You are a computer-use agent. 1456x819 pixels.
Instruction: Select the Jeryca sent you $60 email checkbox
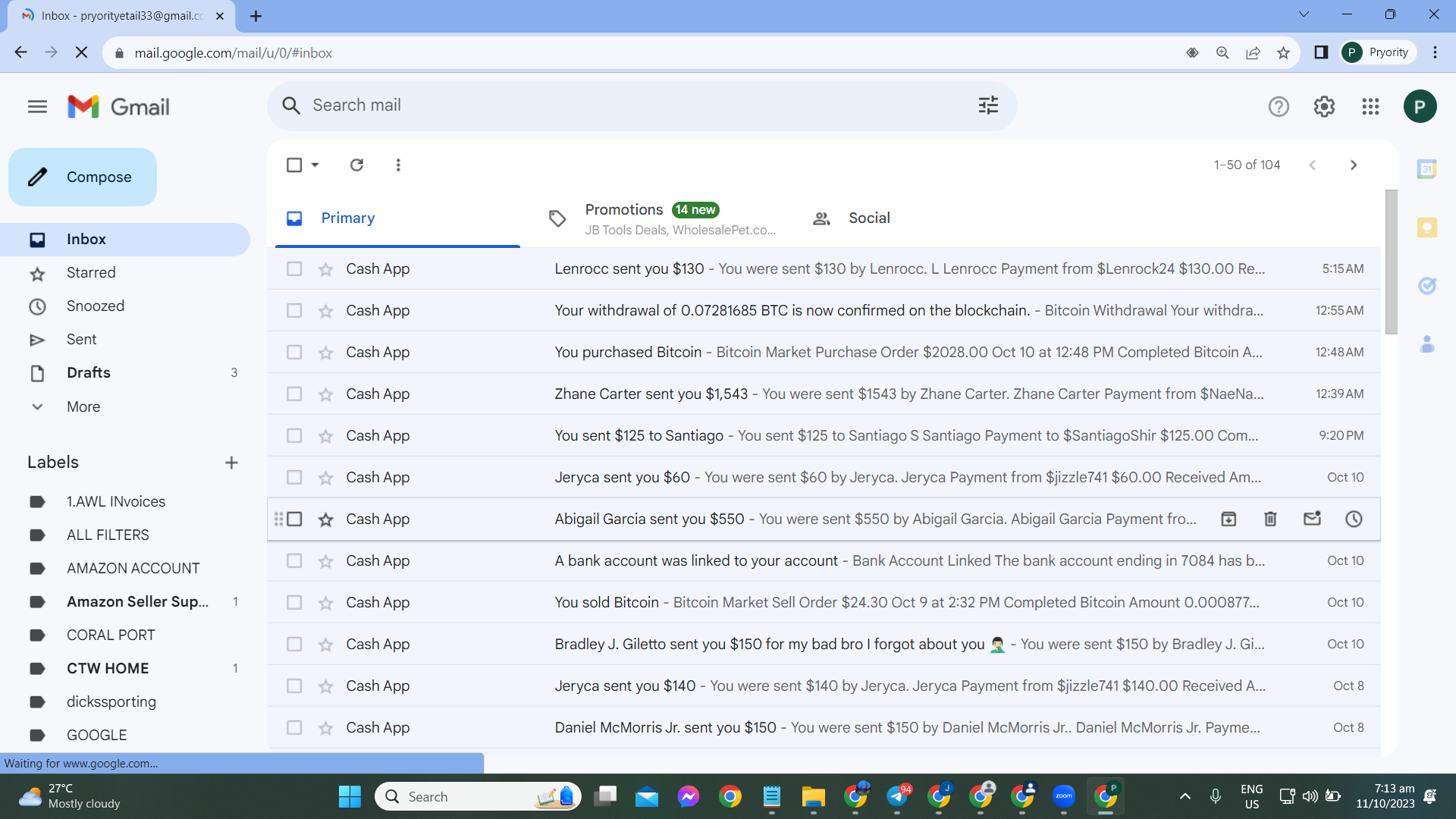(294, 478)
